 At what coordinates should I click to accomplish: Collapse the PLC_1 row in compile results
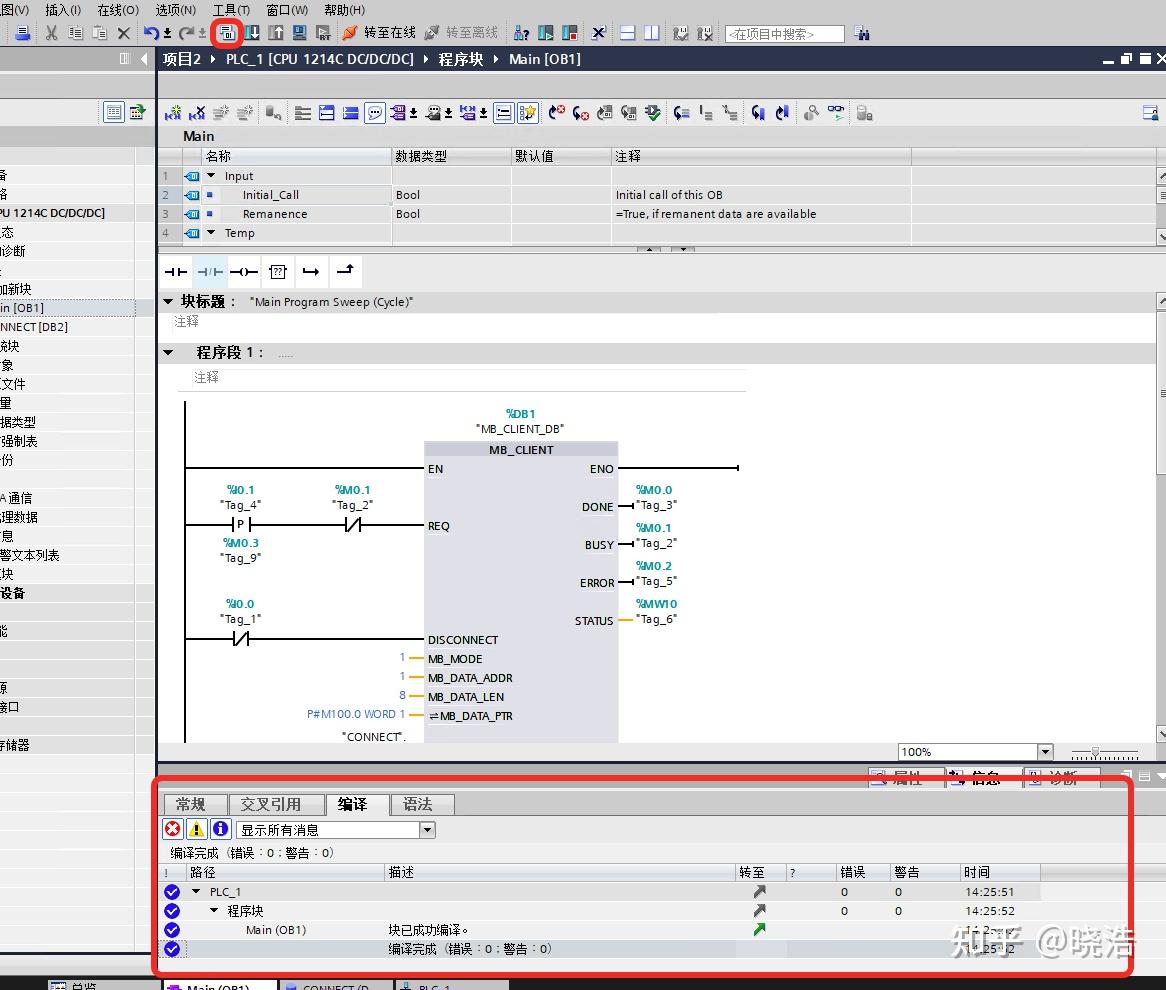point(196,891)
